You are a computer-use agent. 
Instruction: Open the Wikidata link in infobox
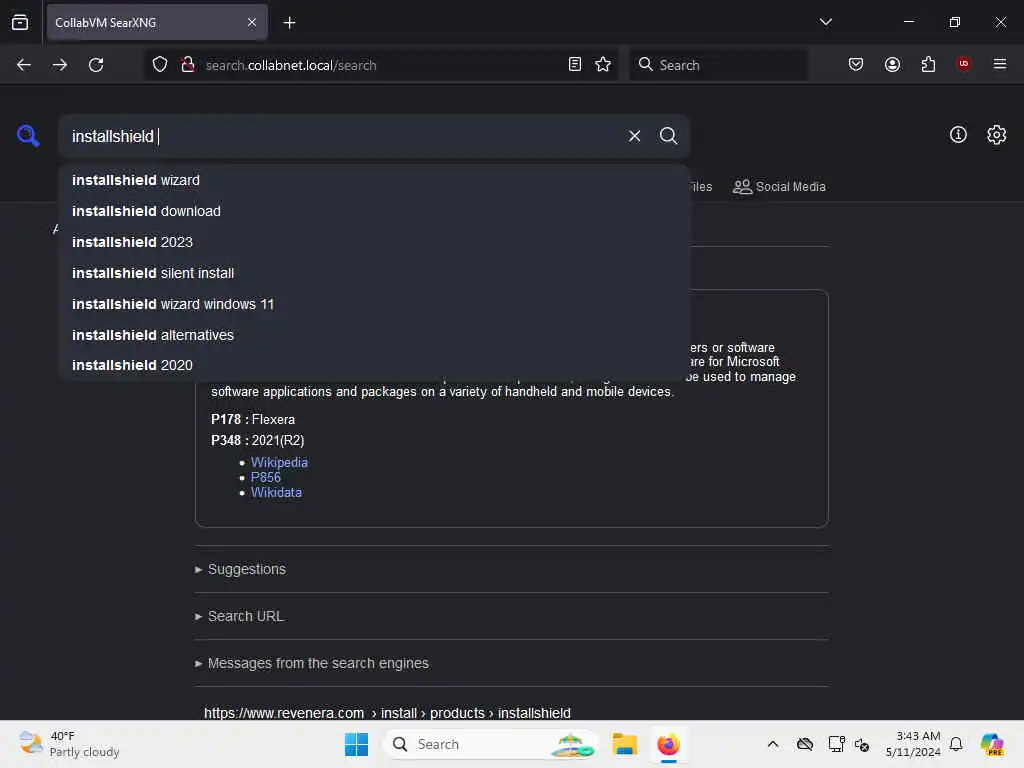tap(276, 492)
